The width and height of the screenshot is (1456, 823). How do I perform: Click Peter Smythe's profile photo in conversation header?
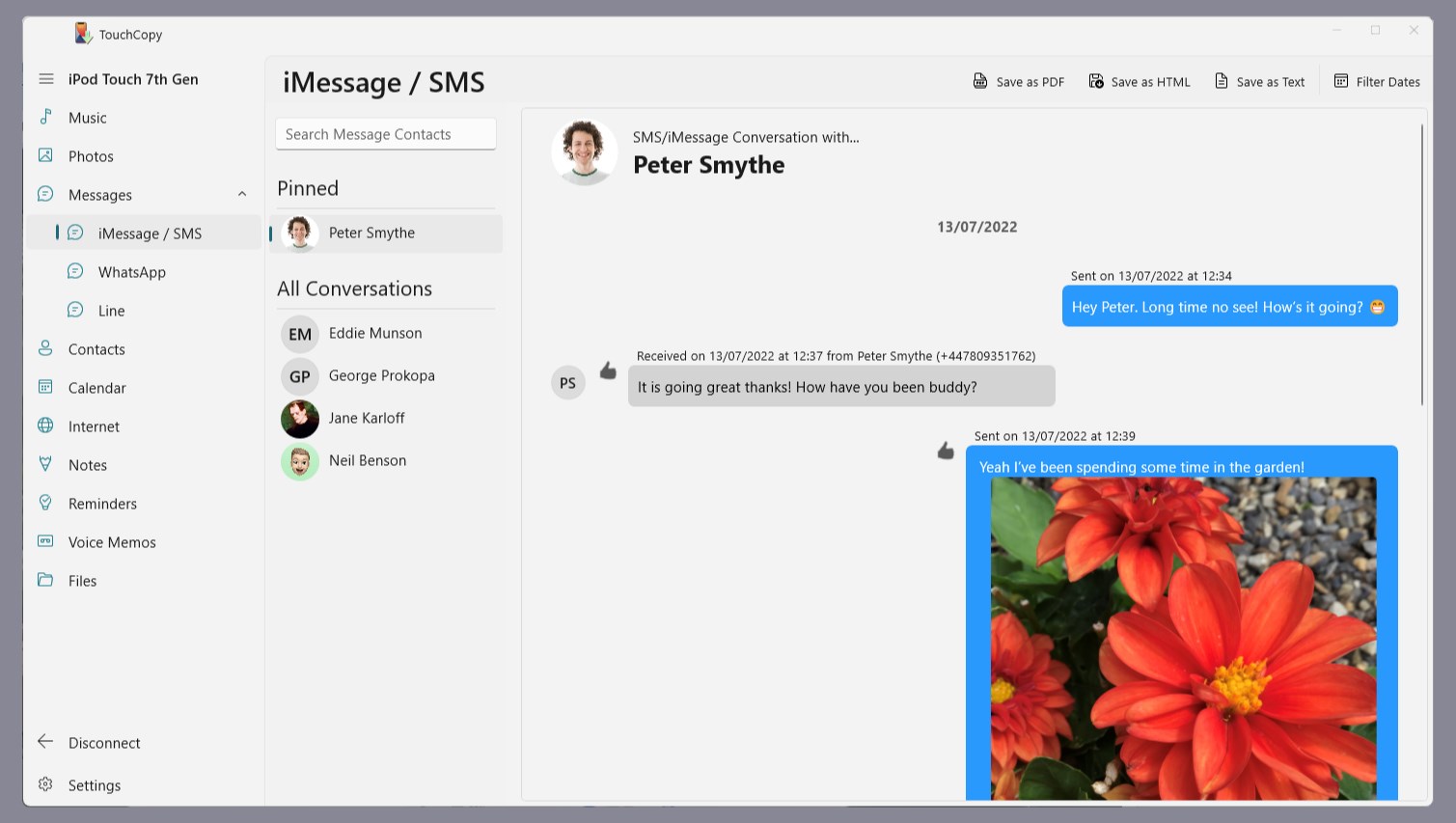(585, 152)
